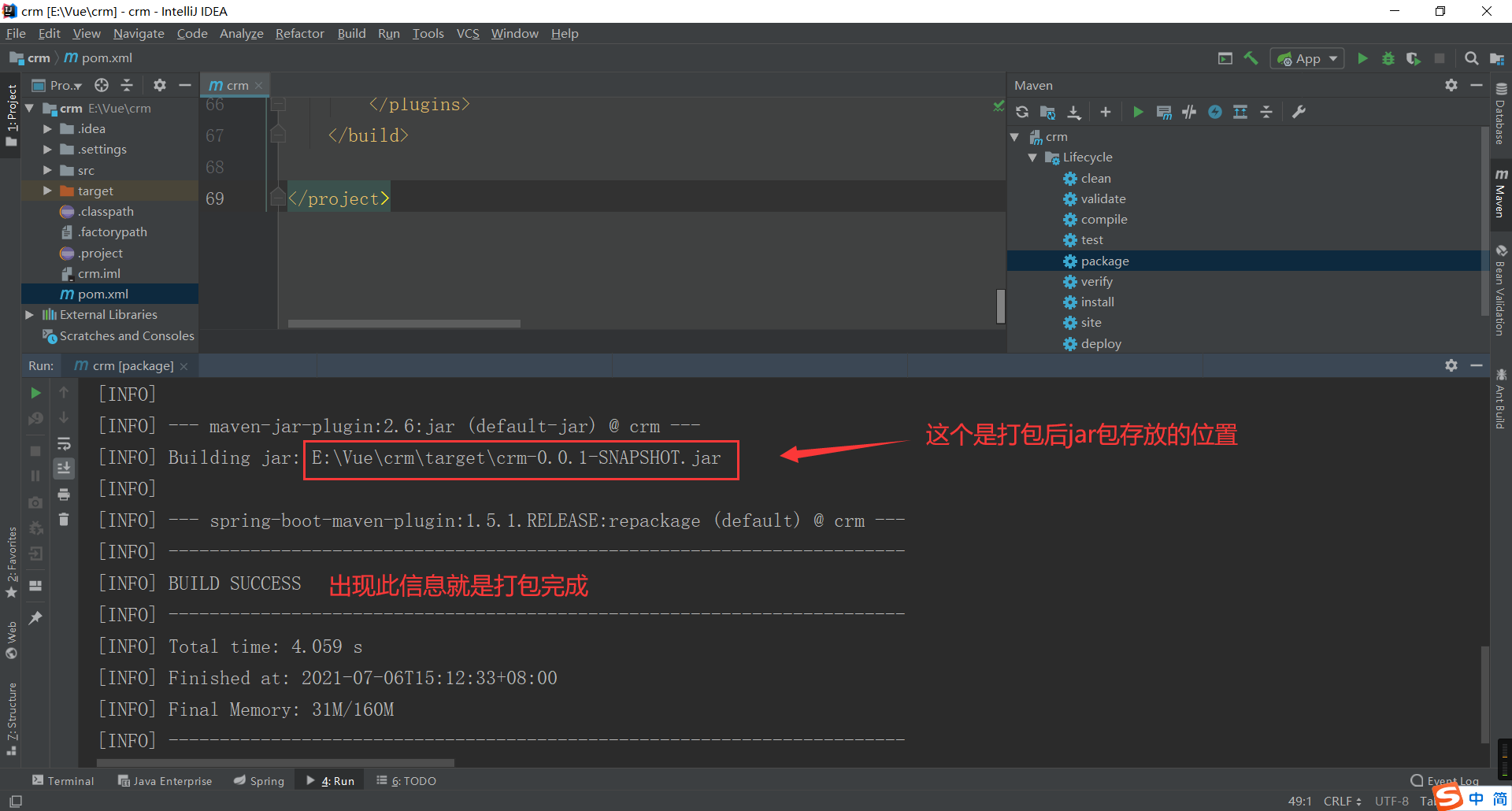The image size is (1512, 811).
Task: Open Search Everywhere magnifier
Action: (x=1471, y=58)
